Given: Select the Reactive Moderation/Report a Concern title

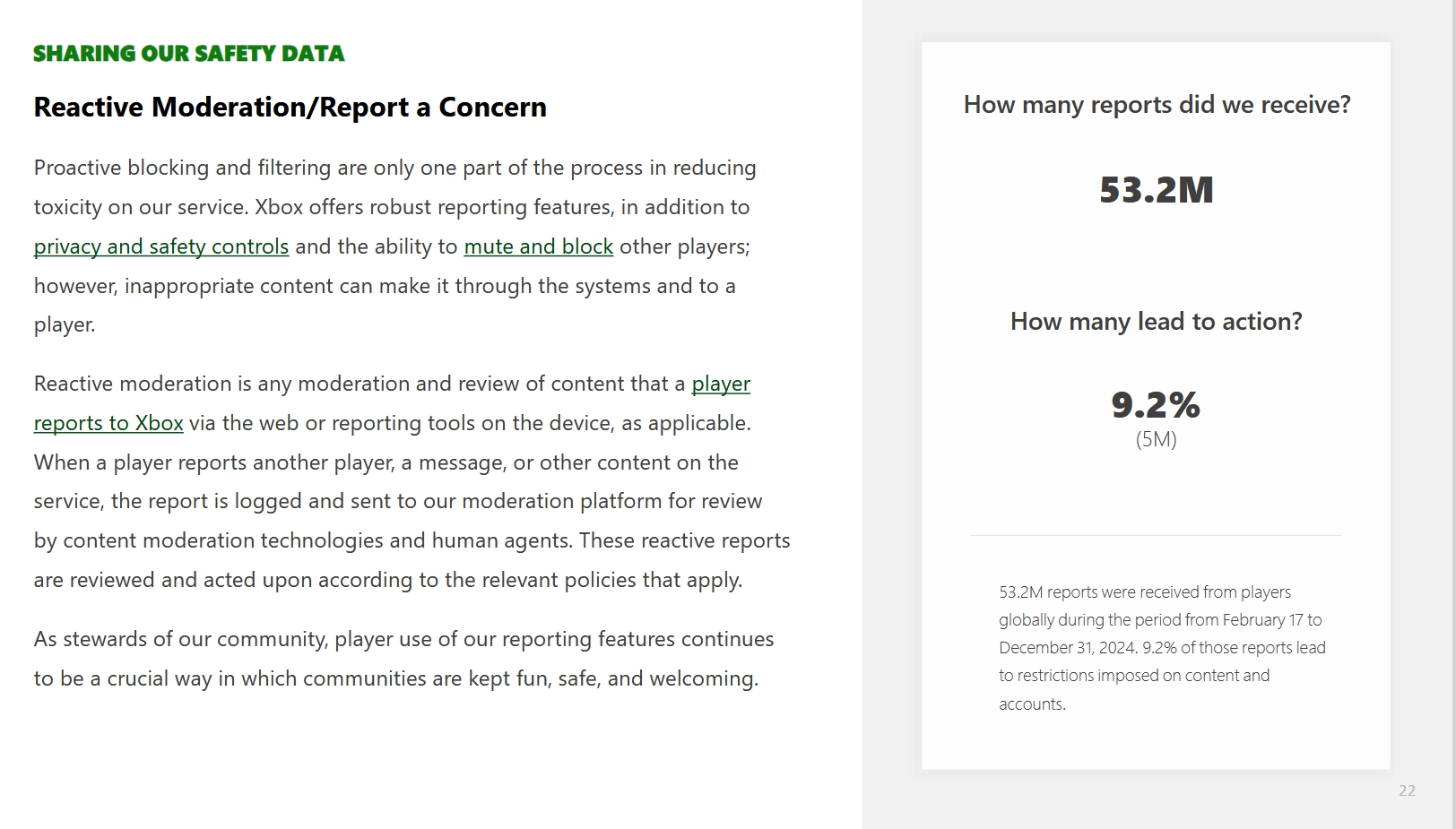Looking at the screenshot, I should coord(290,108).
